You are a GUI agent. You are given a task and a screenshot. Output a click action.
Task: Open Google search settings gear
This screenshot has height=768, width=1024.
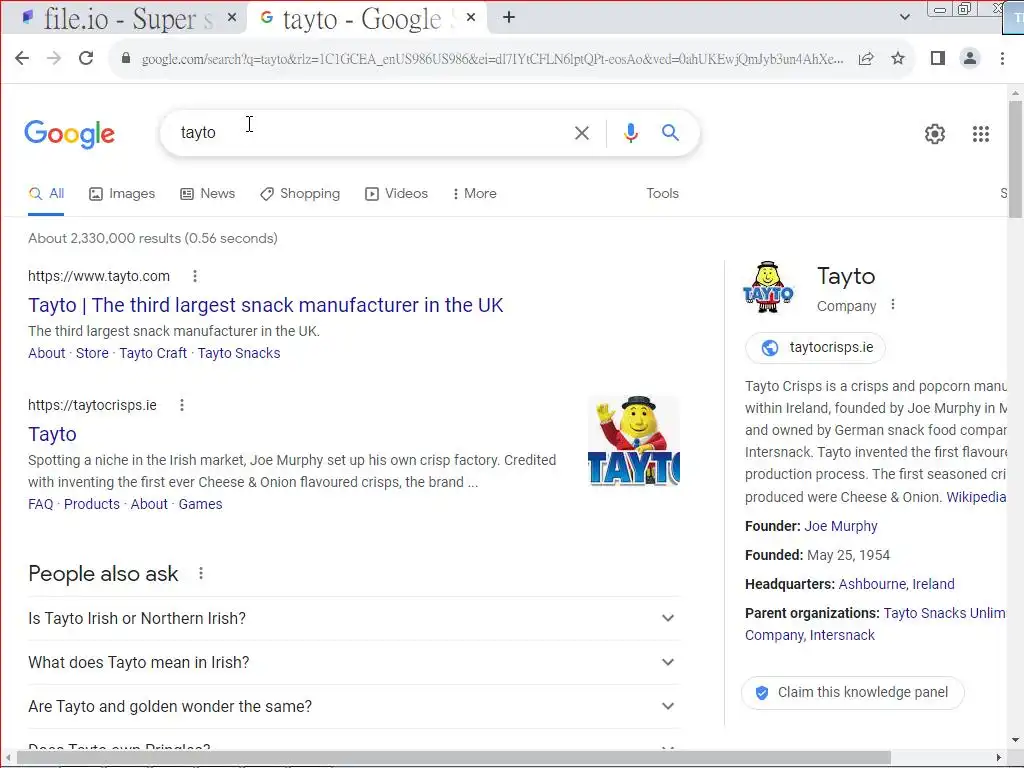pos(935,134)
